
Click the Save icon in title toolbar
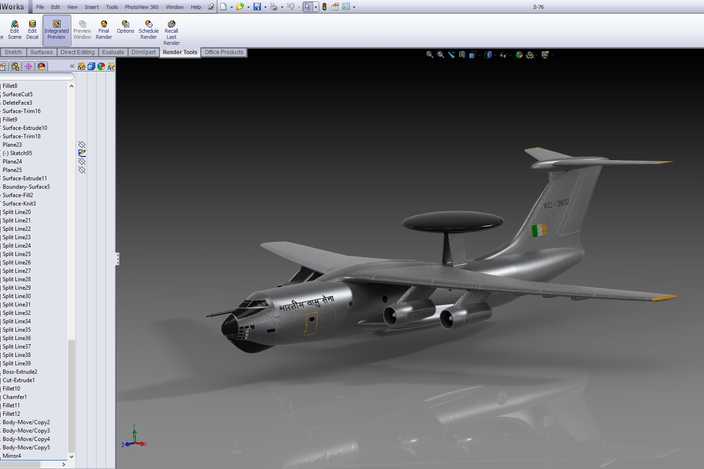pos(257,7)
